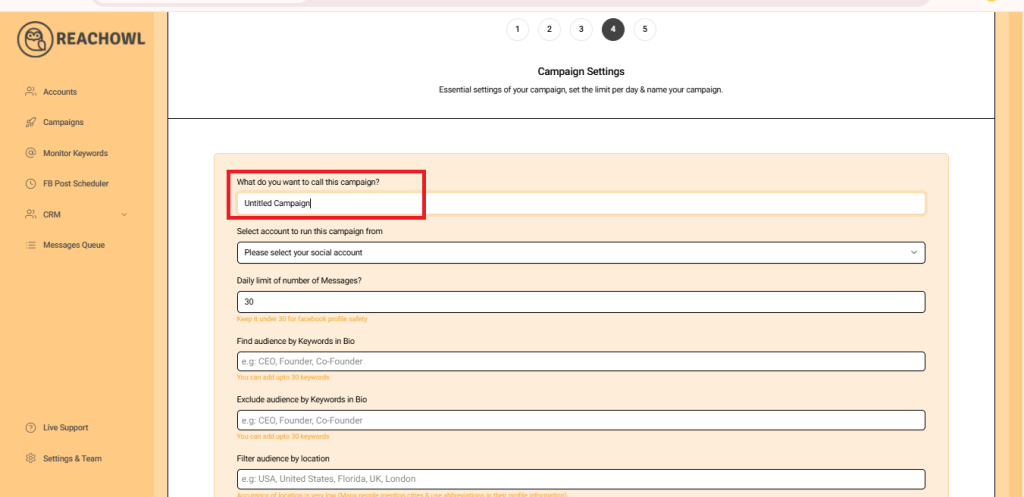Click the Live Support question mark icon
This screenshot has width=1024, height=497.
pos(31,428)
